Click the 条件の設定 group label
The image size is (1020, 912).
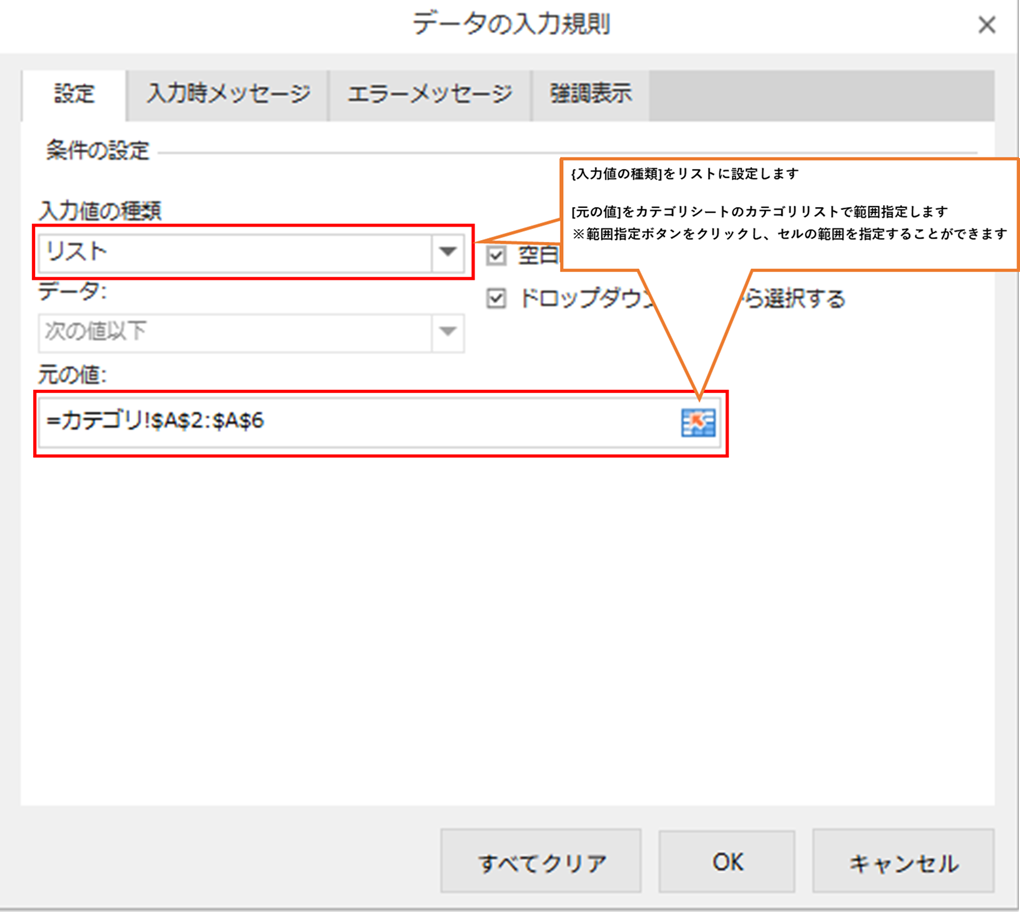click(x=97, y=151)
